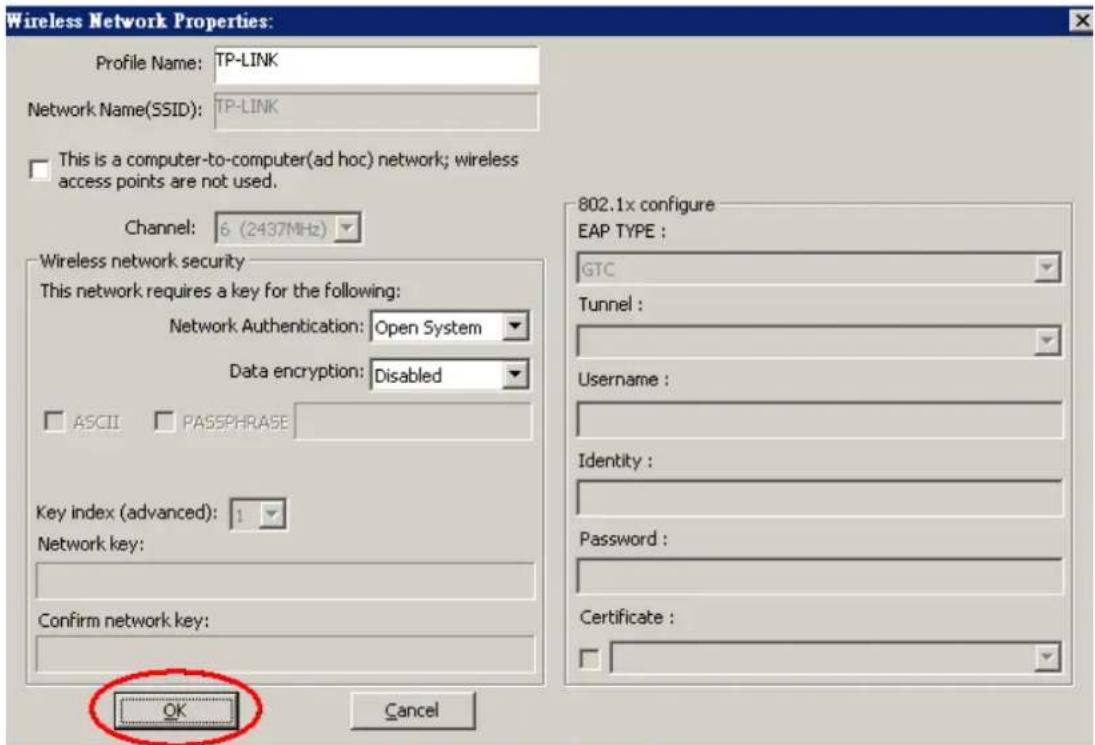Close the Wireless Network Properties dialog

click(x=1081, y=21)
